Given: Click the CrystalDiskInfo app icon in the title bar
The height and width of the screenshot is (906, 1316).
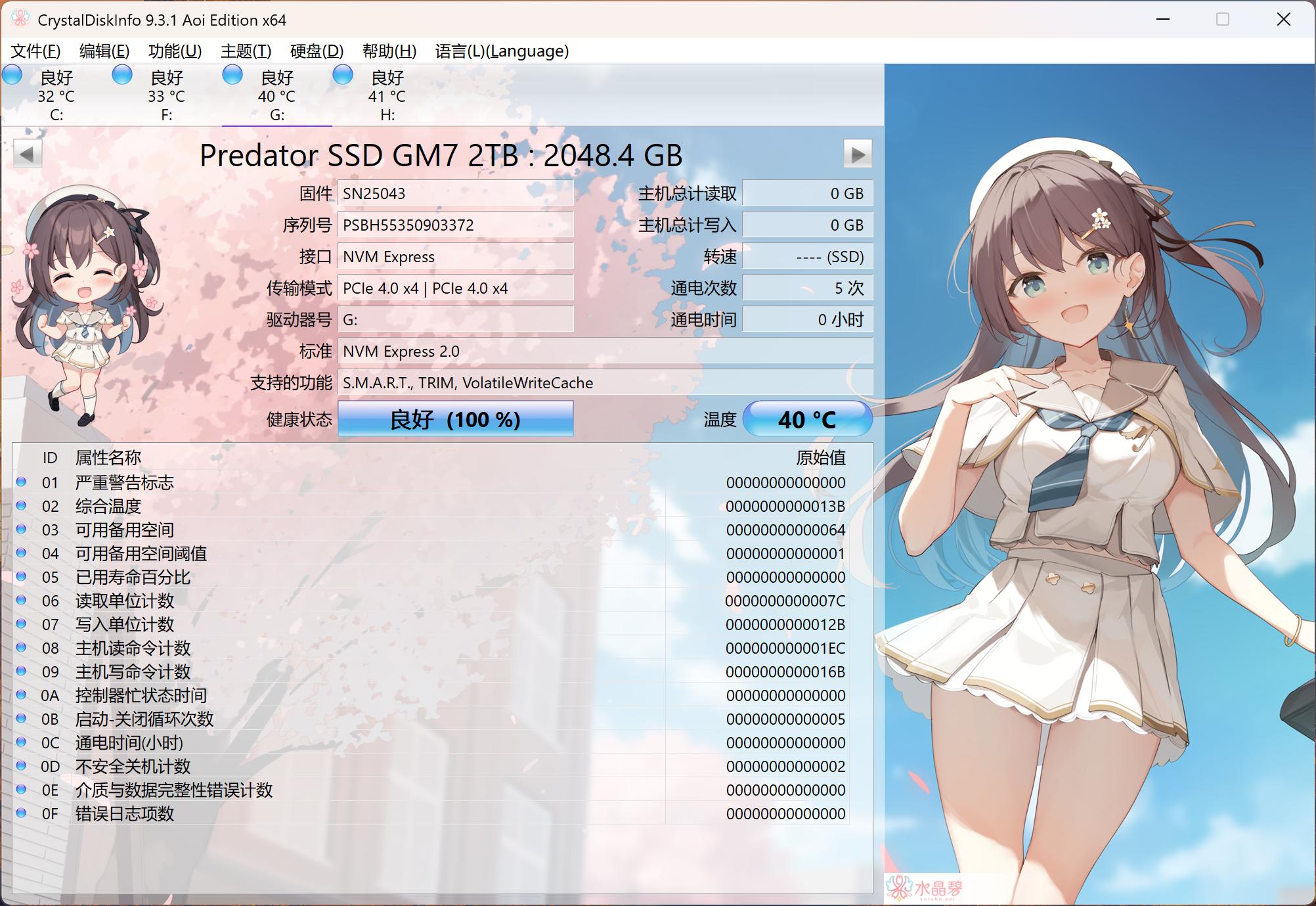Looking at the screenshot, I should coord(20,20).
